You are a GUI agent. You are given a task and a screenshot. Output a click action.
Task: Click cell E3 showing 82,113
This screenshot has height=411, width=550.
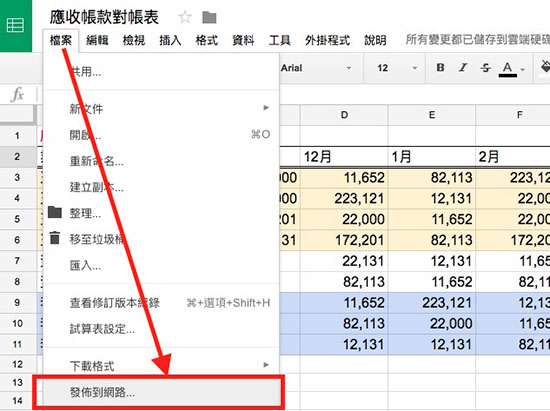tap(432, 177)
